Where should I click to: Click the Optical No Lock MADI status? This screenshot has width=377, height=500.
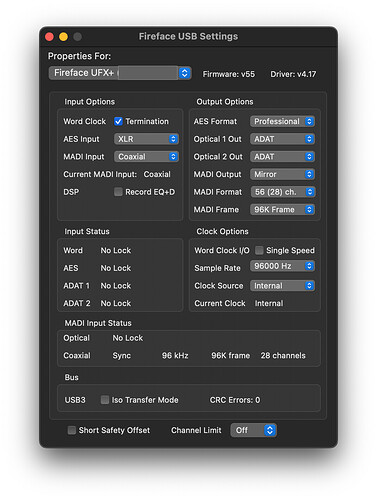[x=128, y=338]
